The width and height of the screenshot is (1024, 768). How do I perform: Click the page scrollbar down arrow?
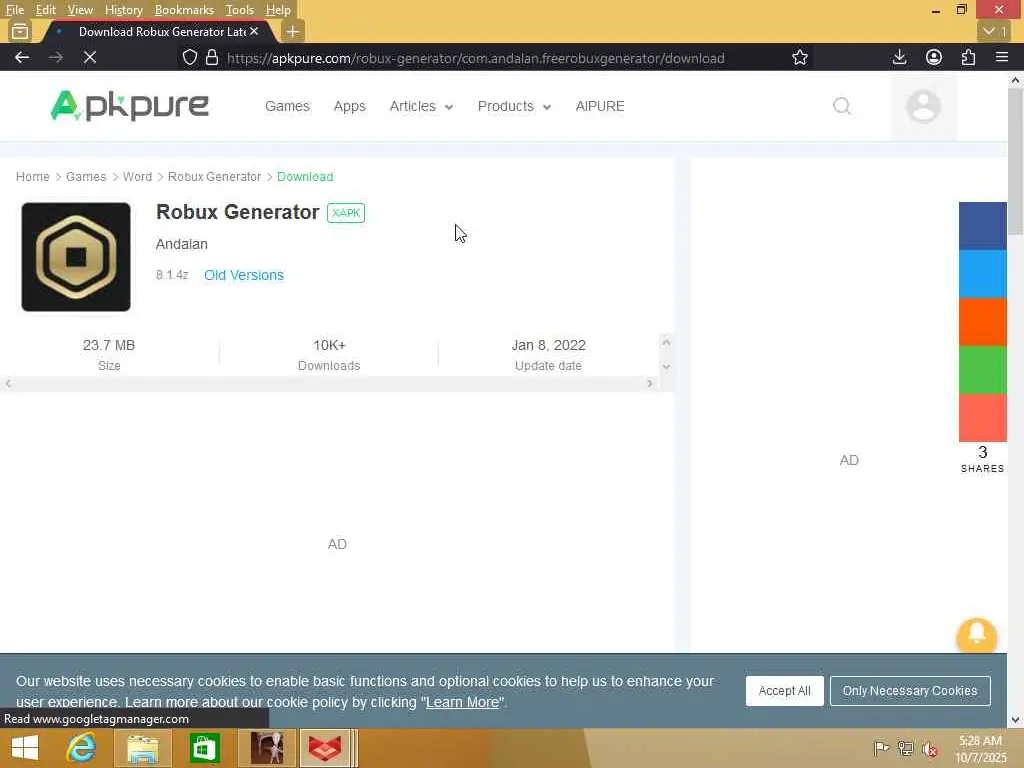point(1015,720)
